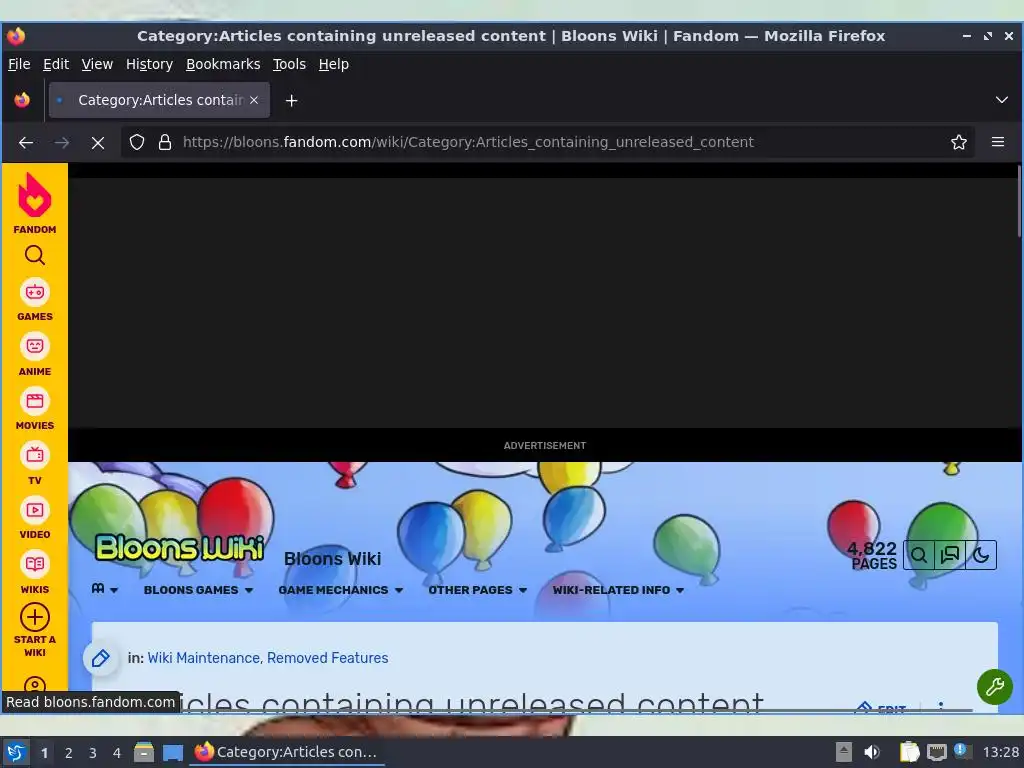Switch to workspace 2 in taskbar
The width and height of the screenshot is (1024, 768).
tap(69, 753)
